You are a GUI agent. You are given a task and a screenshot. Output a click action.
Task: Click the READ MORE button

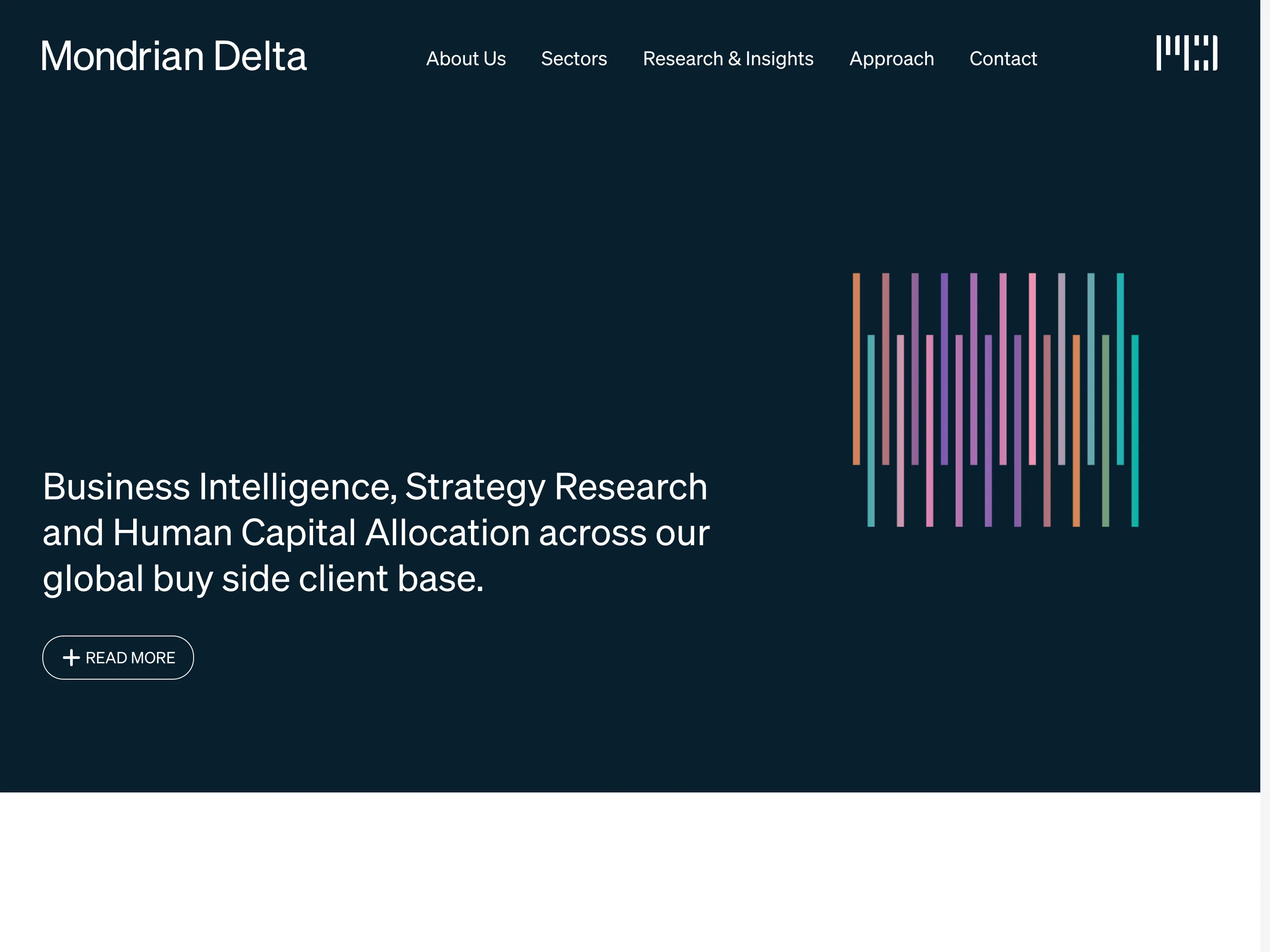pyautogui.click(x=118, y=658)
